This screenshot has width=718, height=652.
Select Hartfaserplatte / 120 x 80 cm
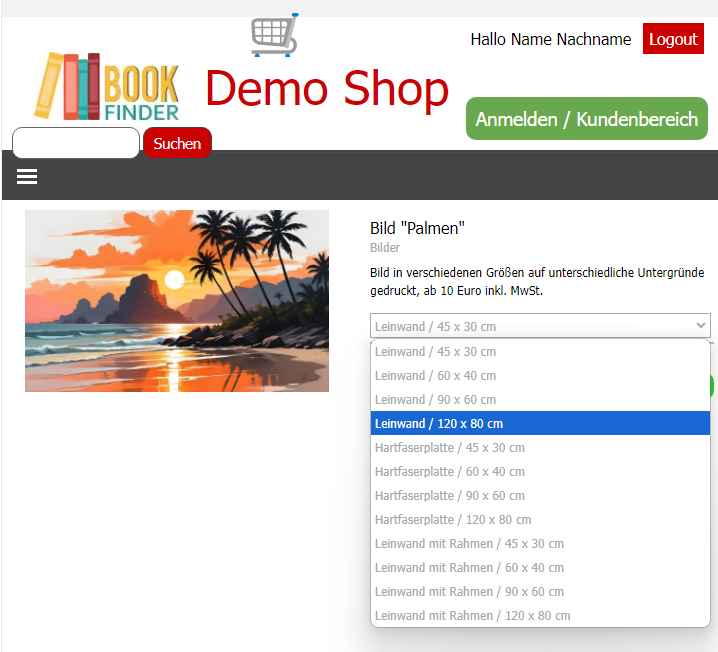540,520
